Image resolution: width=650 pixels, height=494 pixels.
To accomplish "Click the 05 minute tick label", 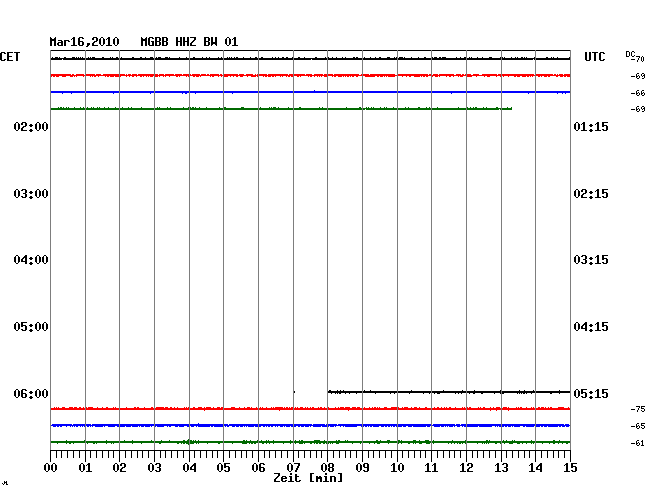I will pos(223,468).
